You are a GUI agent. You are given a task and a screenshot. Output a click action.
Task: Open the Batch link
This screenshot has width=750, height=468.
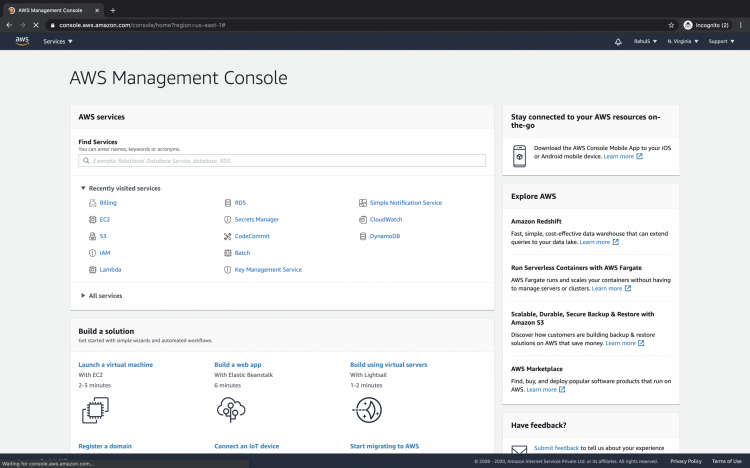pos(243,253)
